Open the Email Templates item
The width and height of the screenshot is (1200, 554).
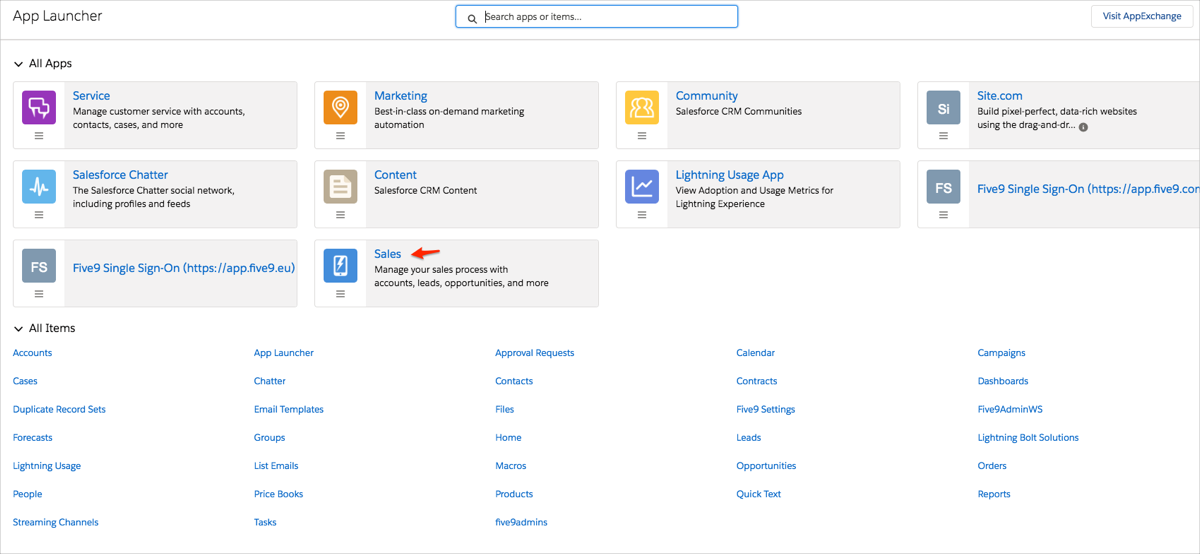click(x=288, y=409)
